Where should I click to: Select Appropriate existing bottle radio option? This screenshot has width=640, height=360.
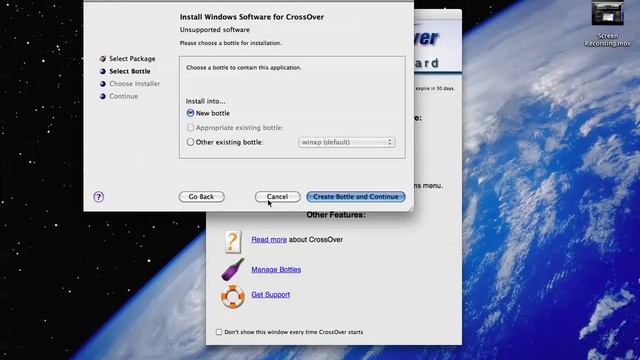tap(190, 128)
